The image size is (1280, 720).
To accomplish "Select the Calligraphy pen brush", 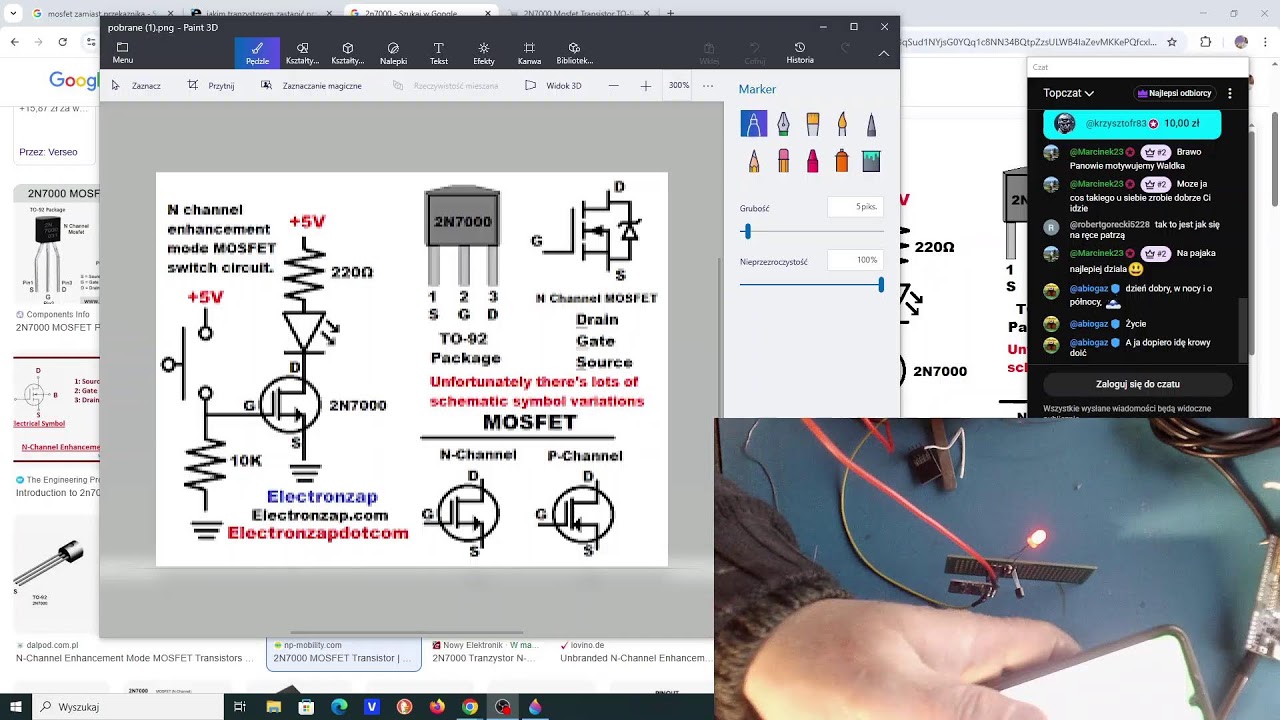I will pos(783,124).
